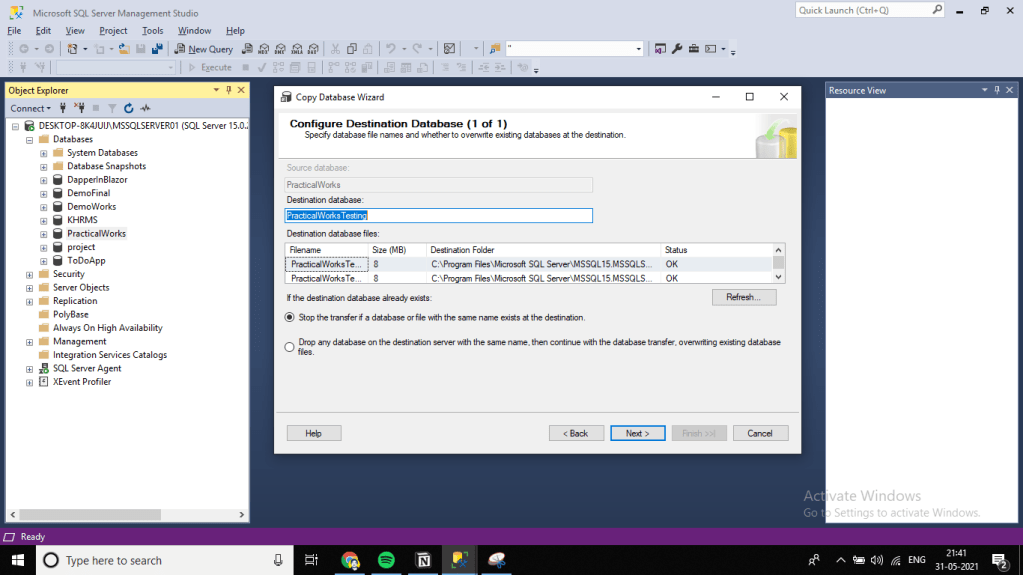Click the Destination database name field
Screen dimensions: 1023x575
pos(439,215)
